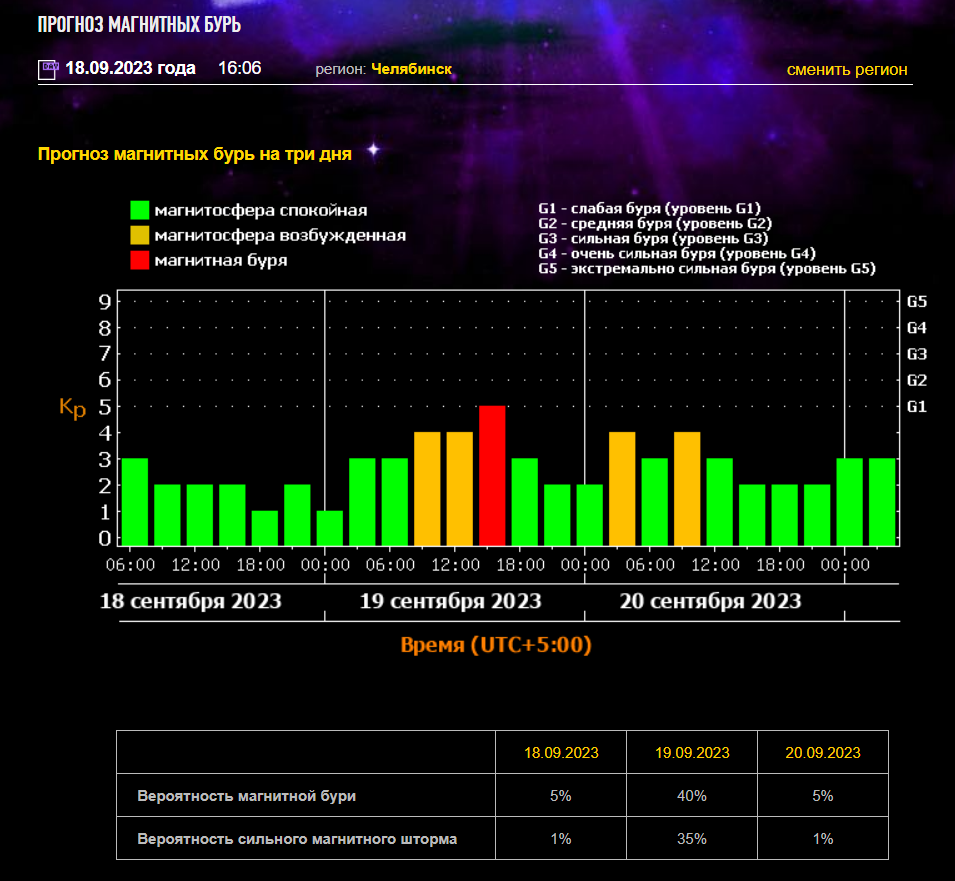Click the region name 'Челябинск'
The height and width of the screenshot is (881, 955).
[x=412, y=69]
